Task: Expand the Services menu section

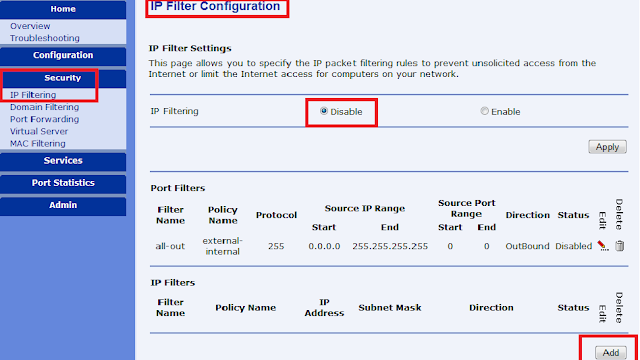Action: [x=63, y=161]
